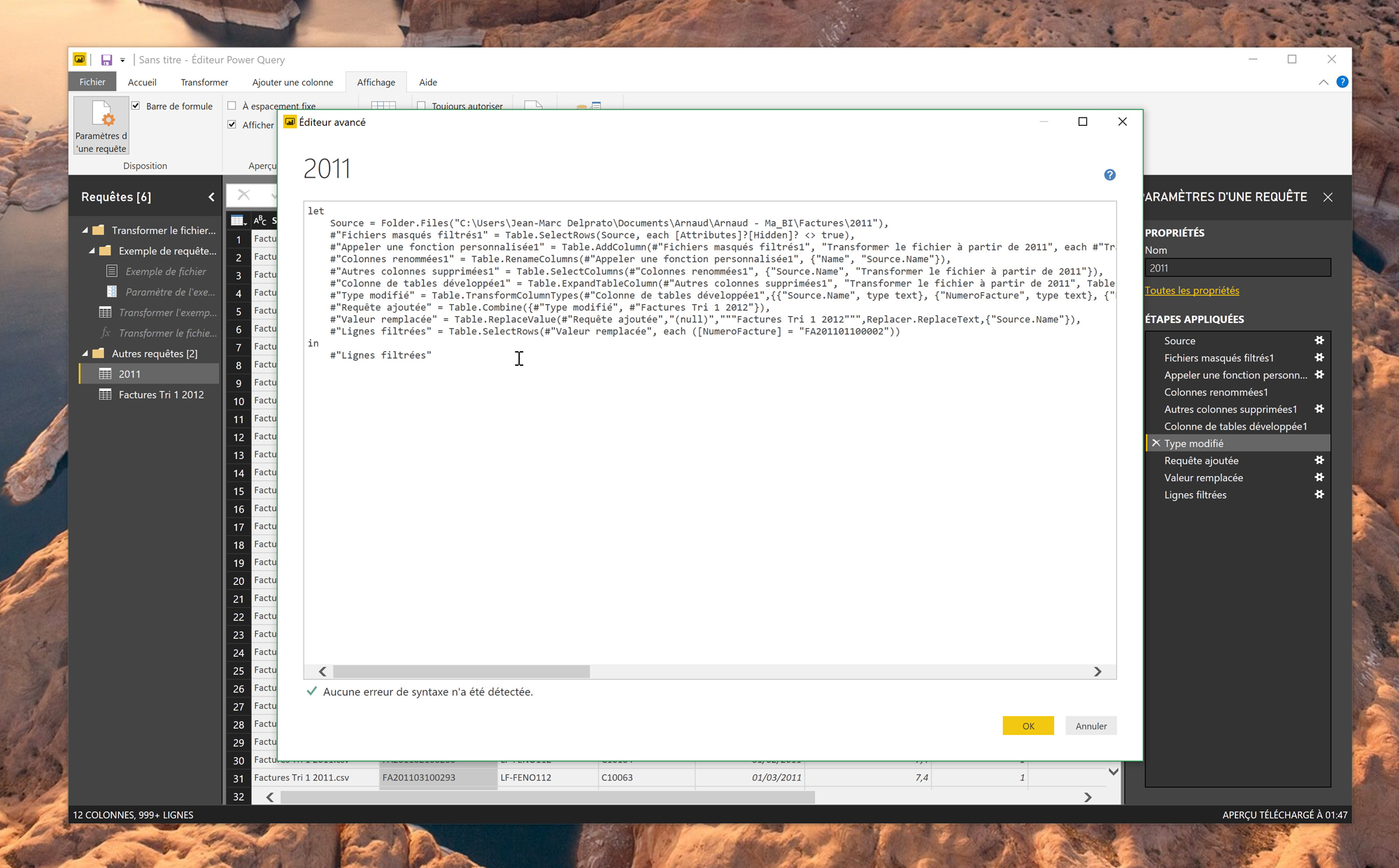Click the OK button
Image resolution: width=1399 pixels, height=868 pixels.
1028,726
